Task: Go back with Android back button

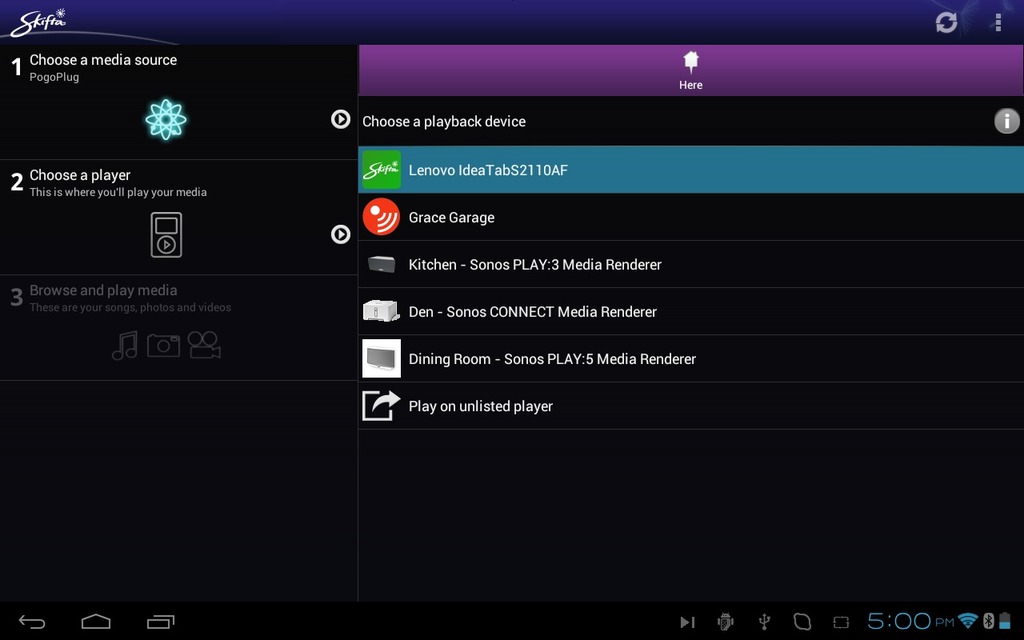Action: tap(31, 622)
